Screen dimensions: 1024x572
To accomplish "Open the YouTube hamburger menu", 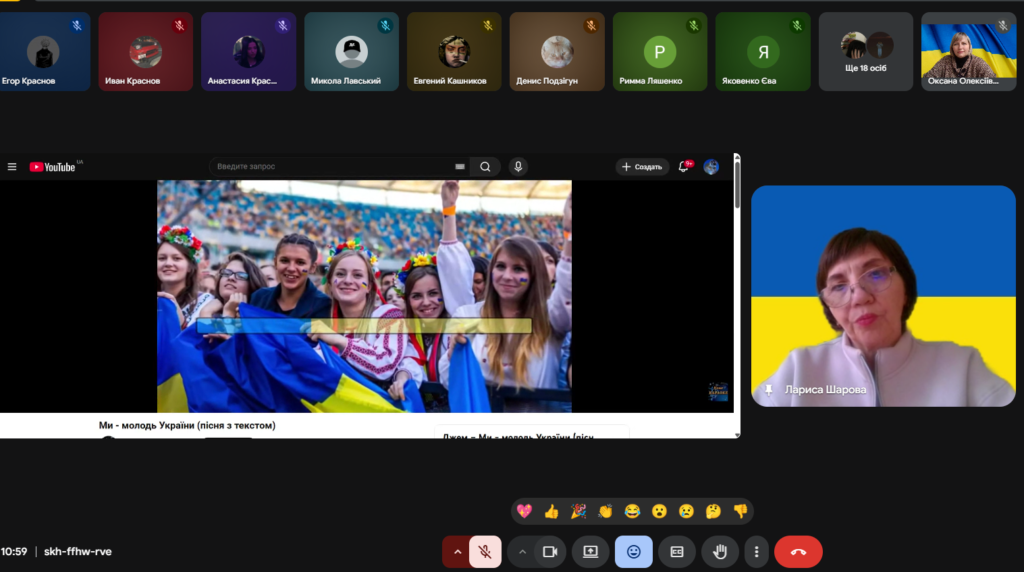I will pyautogui.click(x=12, y=167).
